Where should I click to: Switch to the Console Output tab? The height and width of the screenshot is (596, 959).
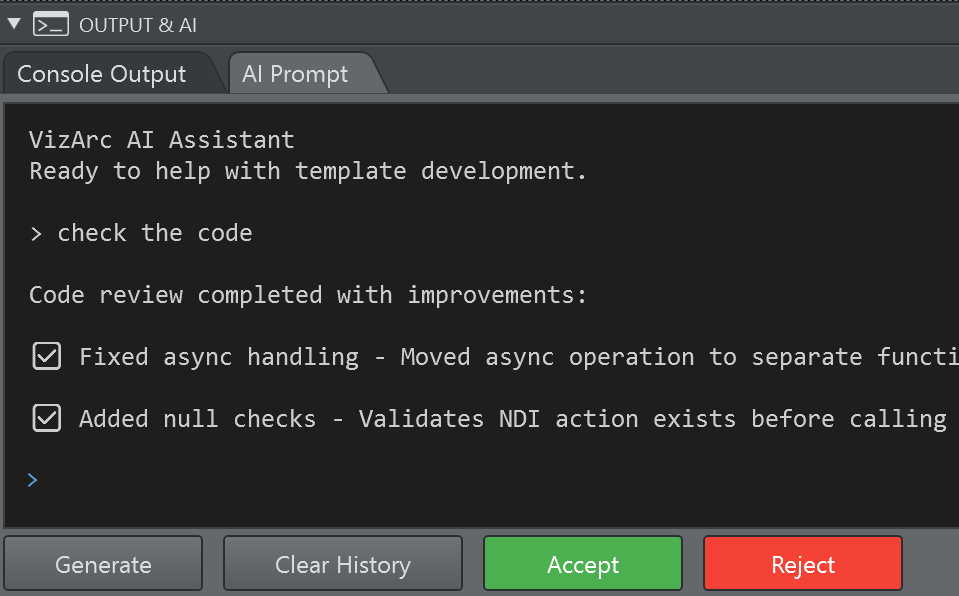pos(102,74)
